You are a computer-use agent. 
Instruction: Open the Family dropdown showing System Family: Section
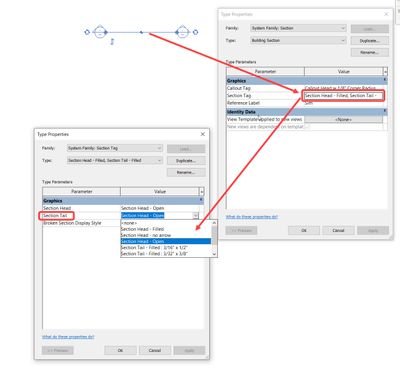298,28
